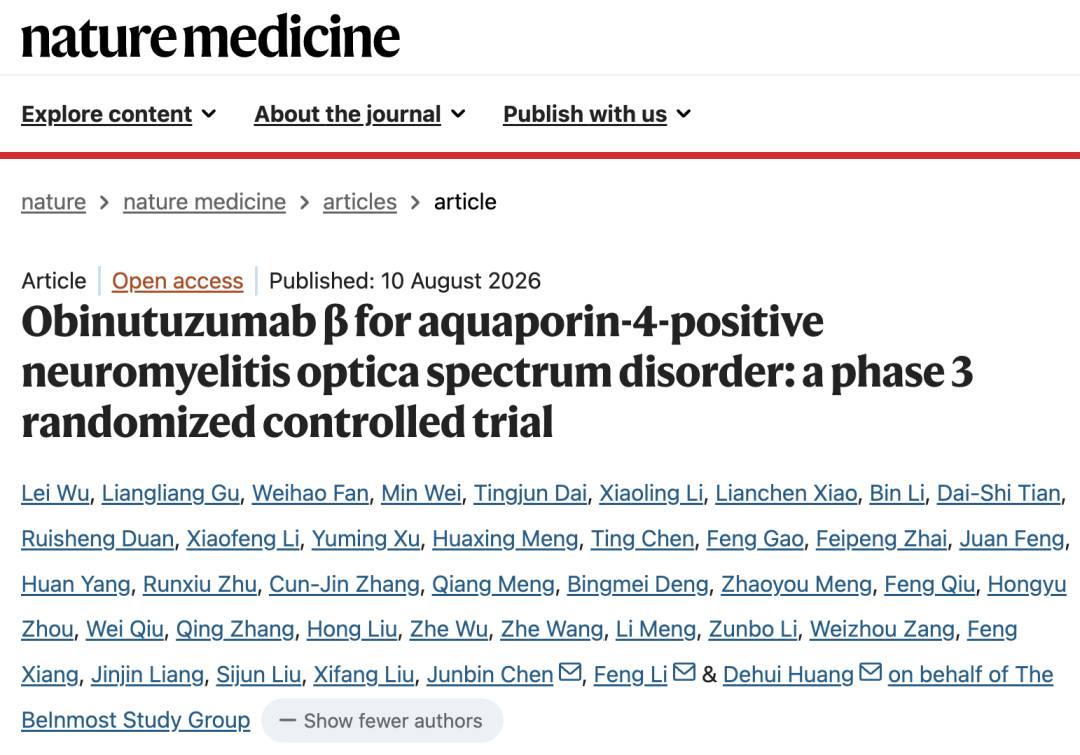Click the nature medicine logo
The width and height of the screenshot is (1080, 755).
[x=211, y=37]
